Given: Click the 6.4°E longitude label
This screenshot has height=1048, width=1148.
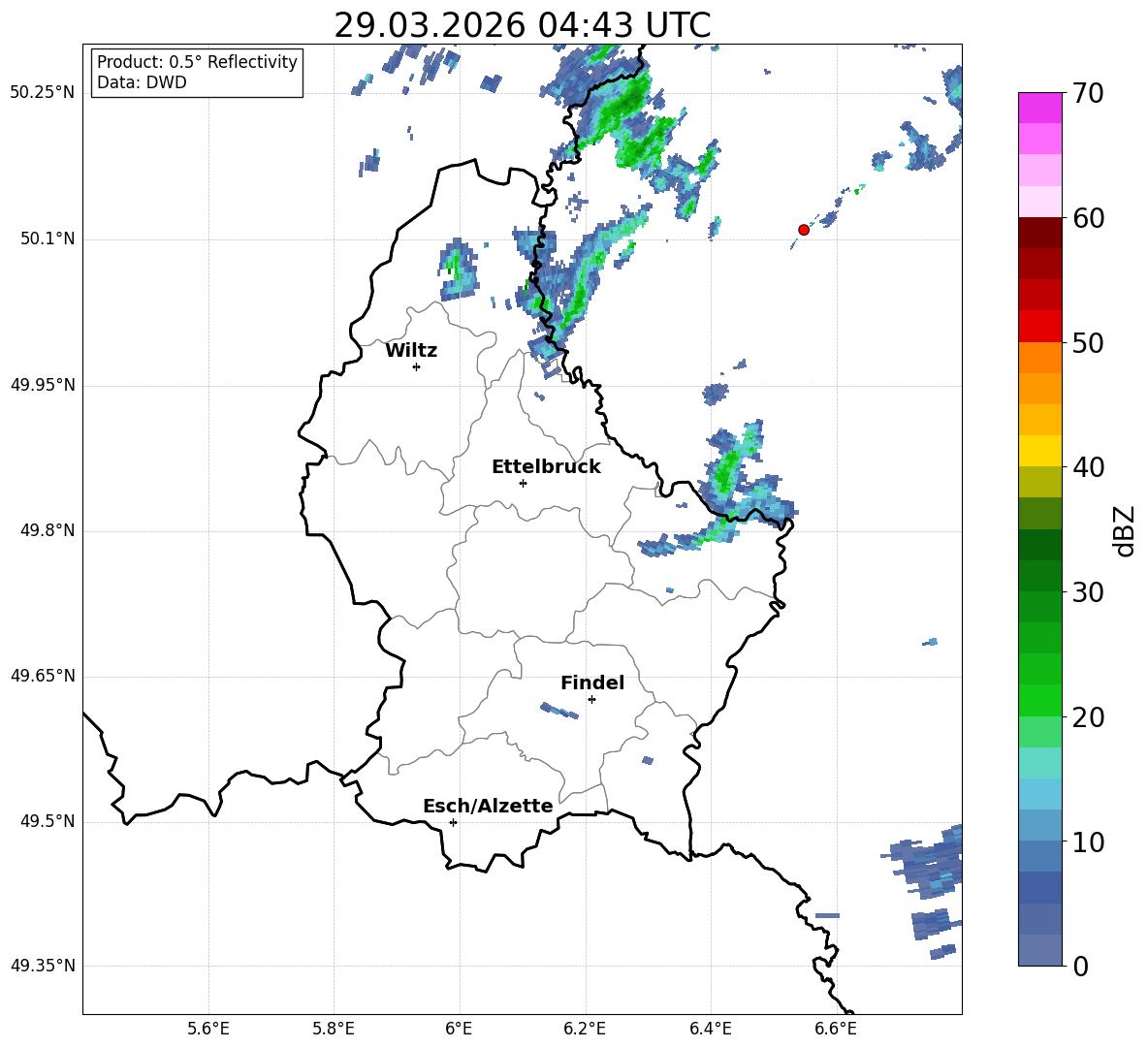Looking at the screenshot, I should (x=710, y=1030).
